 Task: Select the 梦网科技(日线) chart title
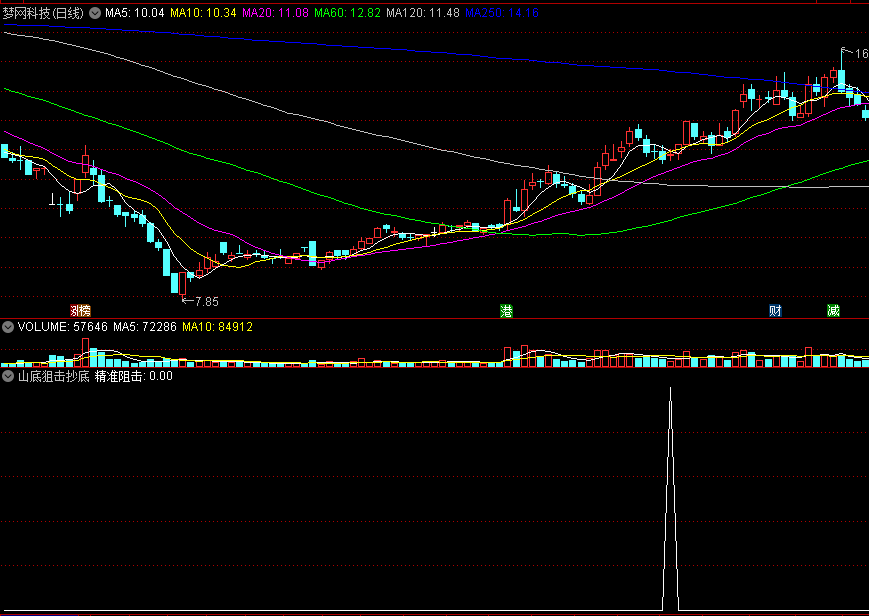pyautogui.click(x=43, y=13)
